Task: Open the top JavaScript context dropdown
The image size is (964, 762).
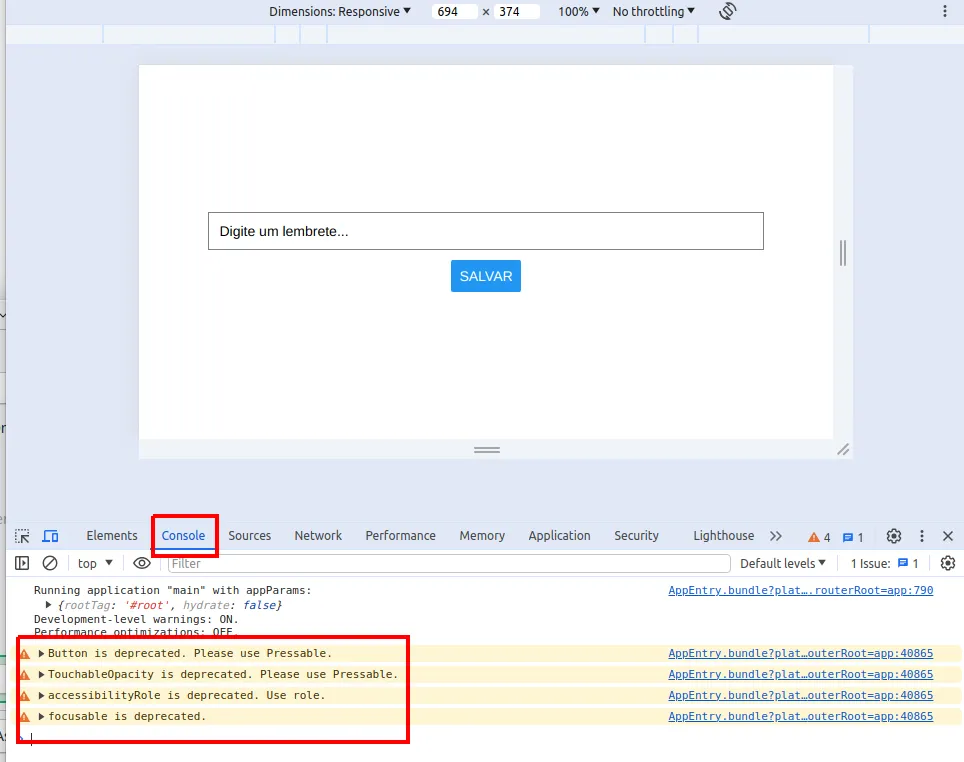Action: point(95,563)
